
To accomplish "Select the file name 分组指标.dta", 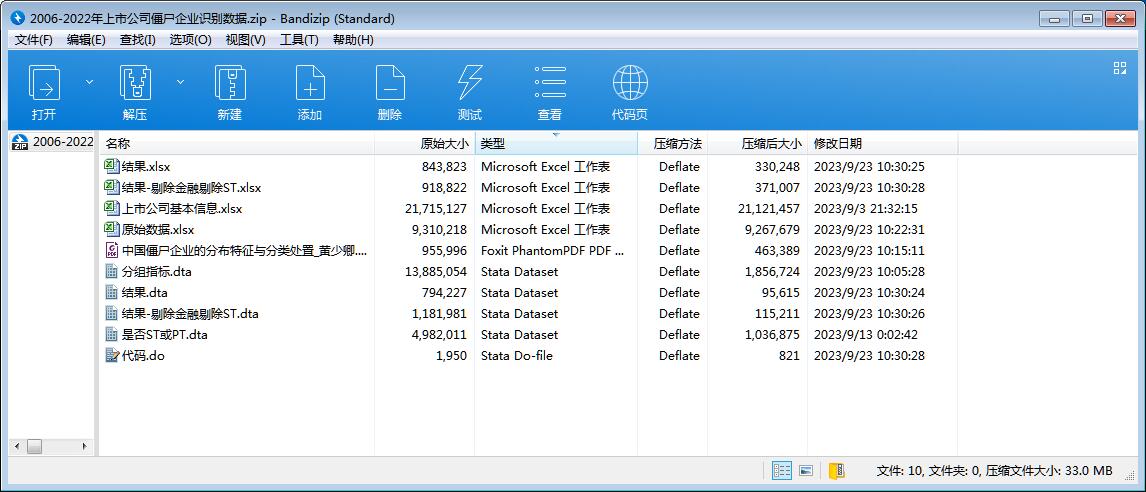I will click(x=157, y=272).
